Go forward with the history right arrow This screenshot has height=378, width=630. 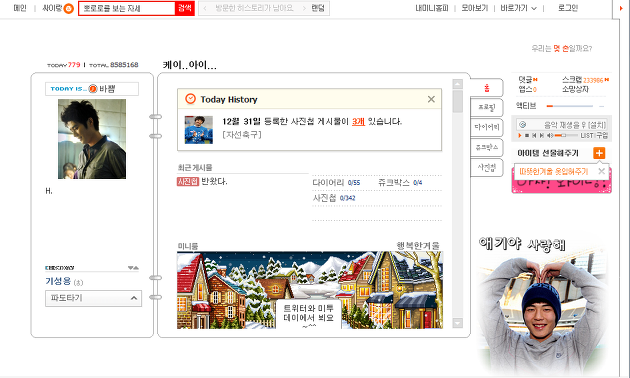[x=304, y=8]
